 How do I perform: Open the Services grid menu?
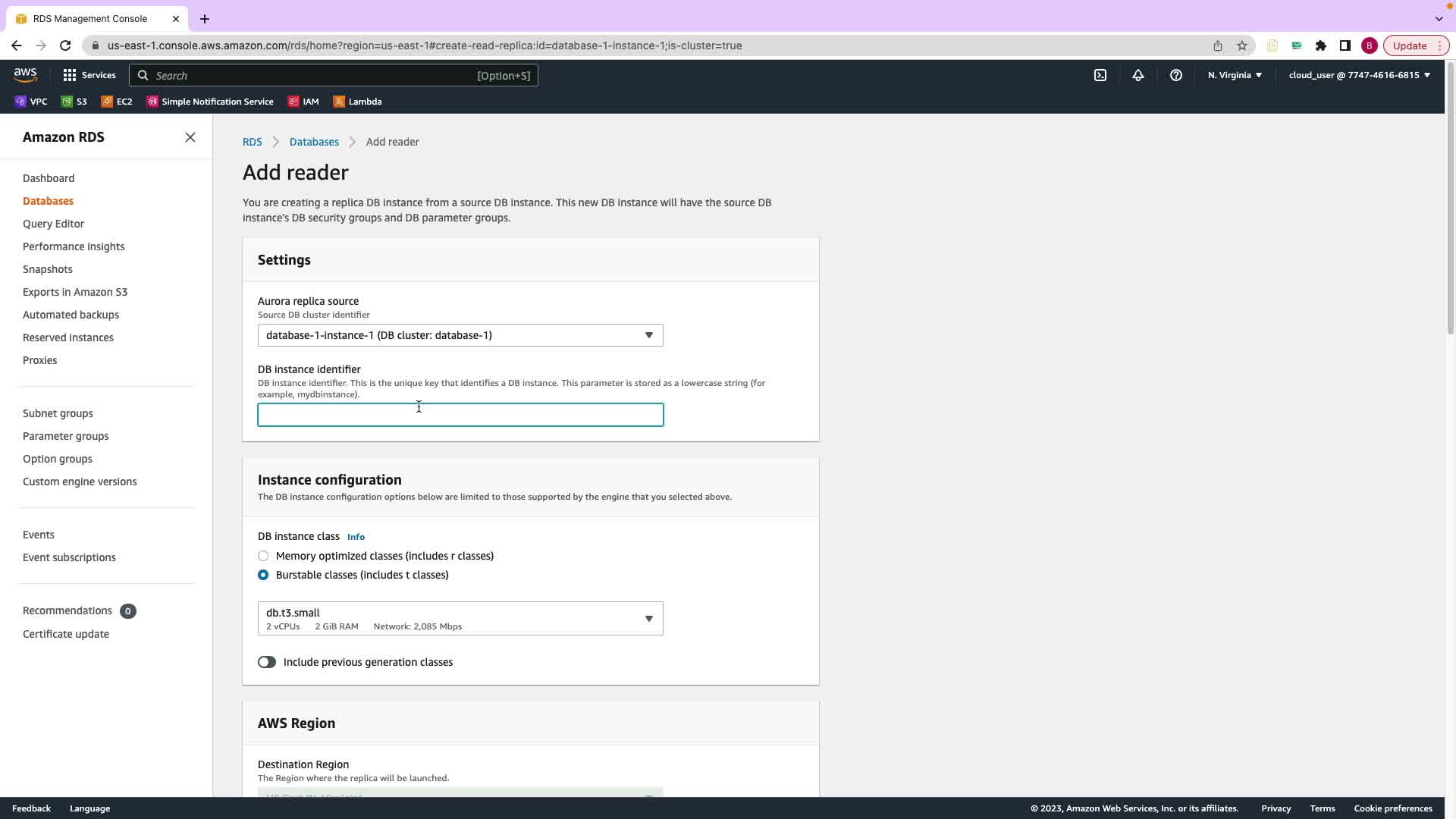(x=89, y=75)
